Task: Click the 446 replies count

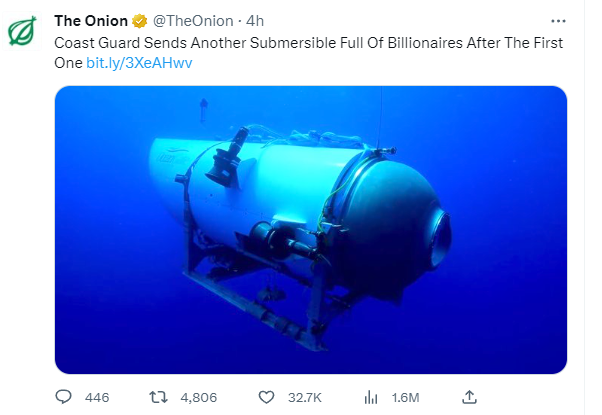Action: coord(97,397)
